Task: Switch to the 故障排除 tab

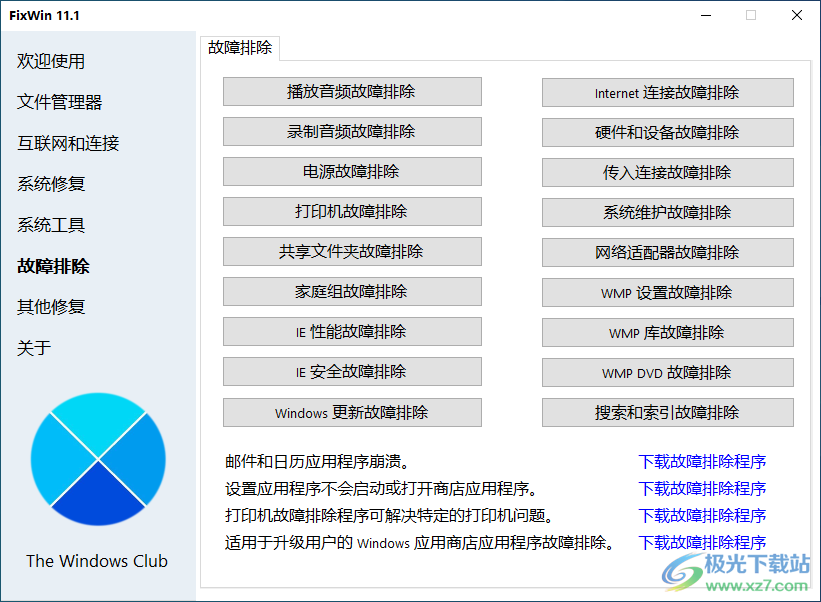Action: (240, 47)
